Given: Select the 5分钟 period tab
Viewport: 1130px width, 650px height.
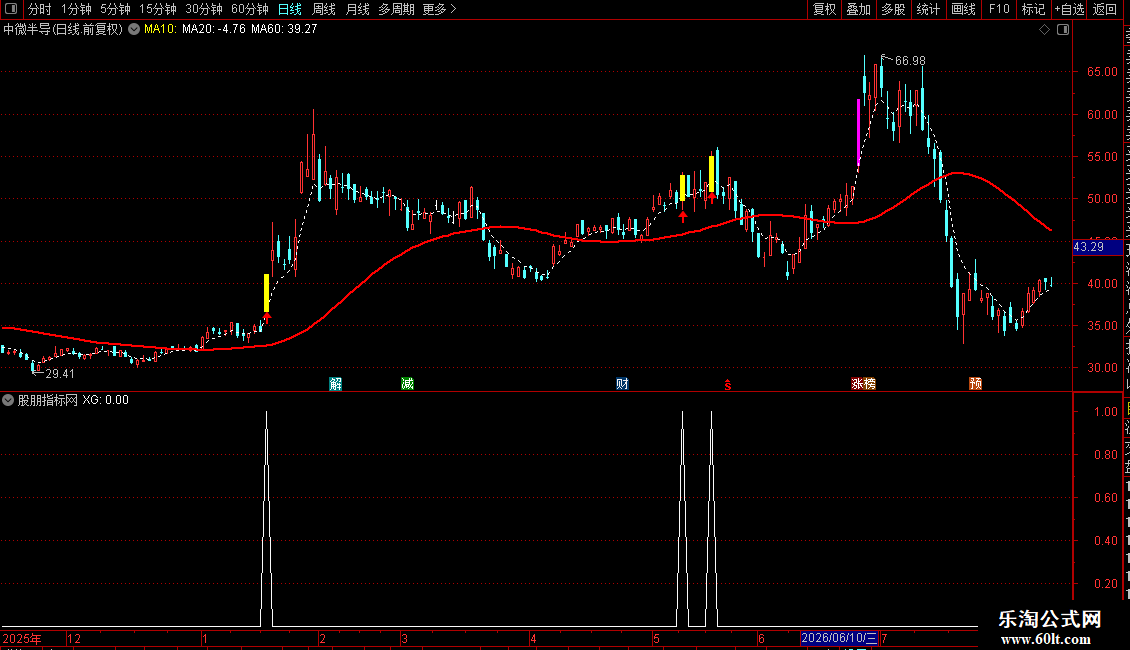Looking at the screenshot, I should point(115,9).
